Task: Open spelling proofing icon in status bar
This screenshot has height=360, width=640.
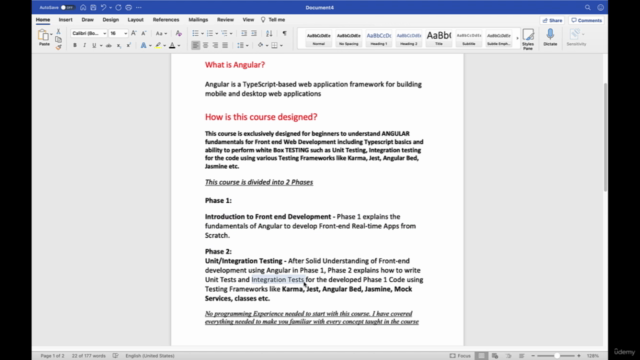Action: click(116, 356)
